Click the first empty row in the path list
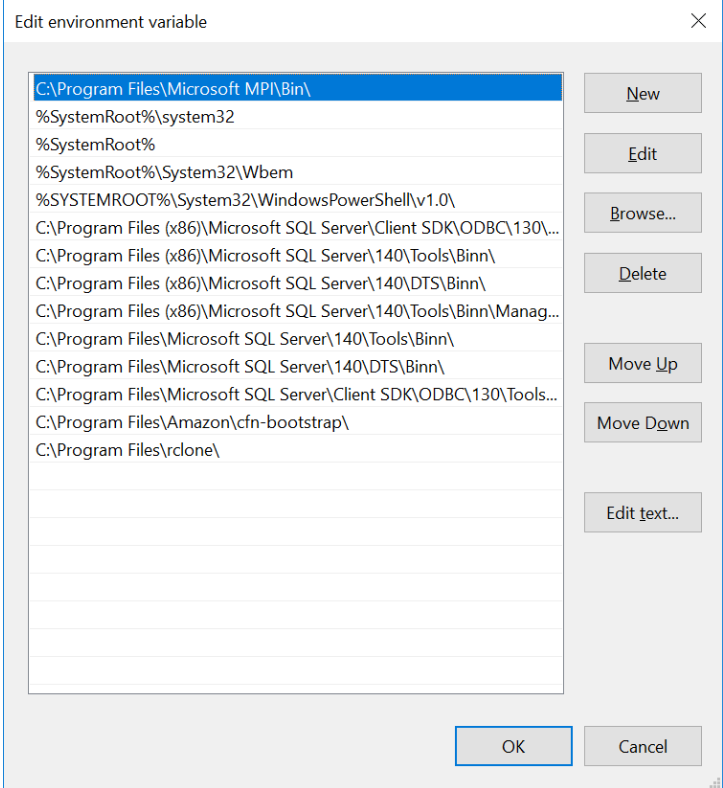Image resolution: width=723 pixels, height=788 pixels. pyautogui.click(x=295, y=478)
